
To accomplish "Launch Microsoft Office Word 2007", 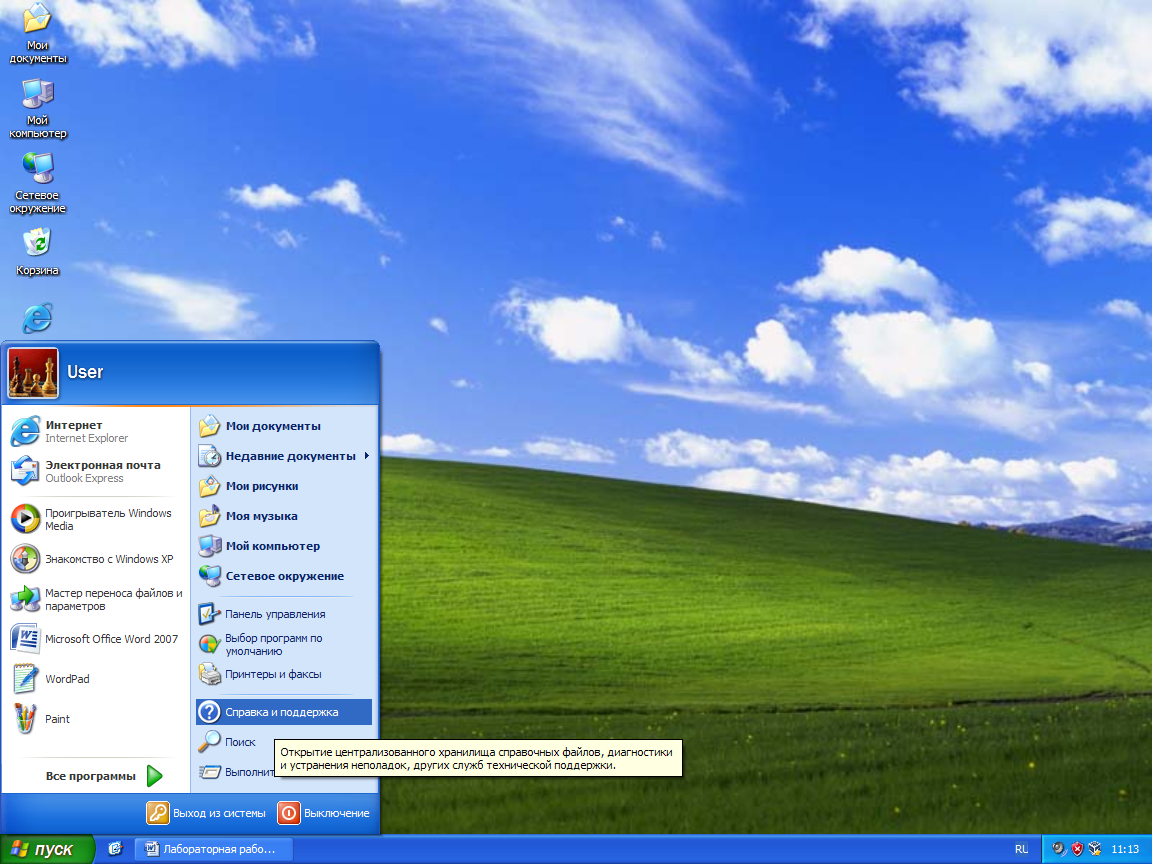I will (96, 639).
